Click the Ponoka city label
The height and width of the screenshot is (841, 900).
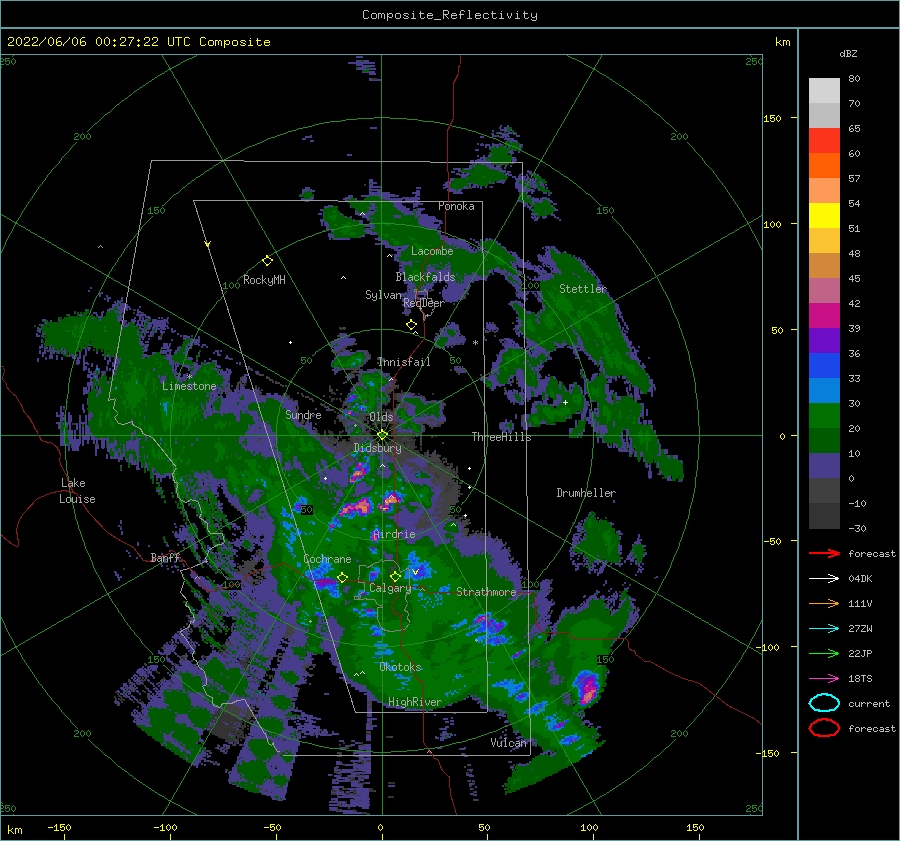(x=456, y=206)
